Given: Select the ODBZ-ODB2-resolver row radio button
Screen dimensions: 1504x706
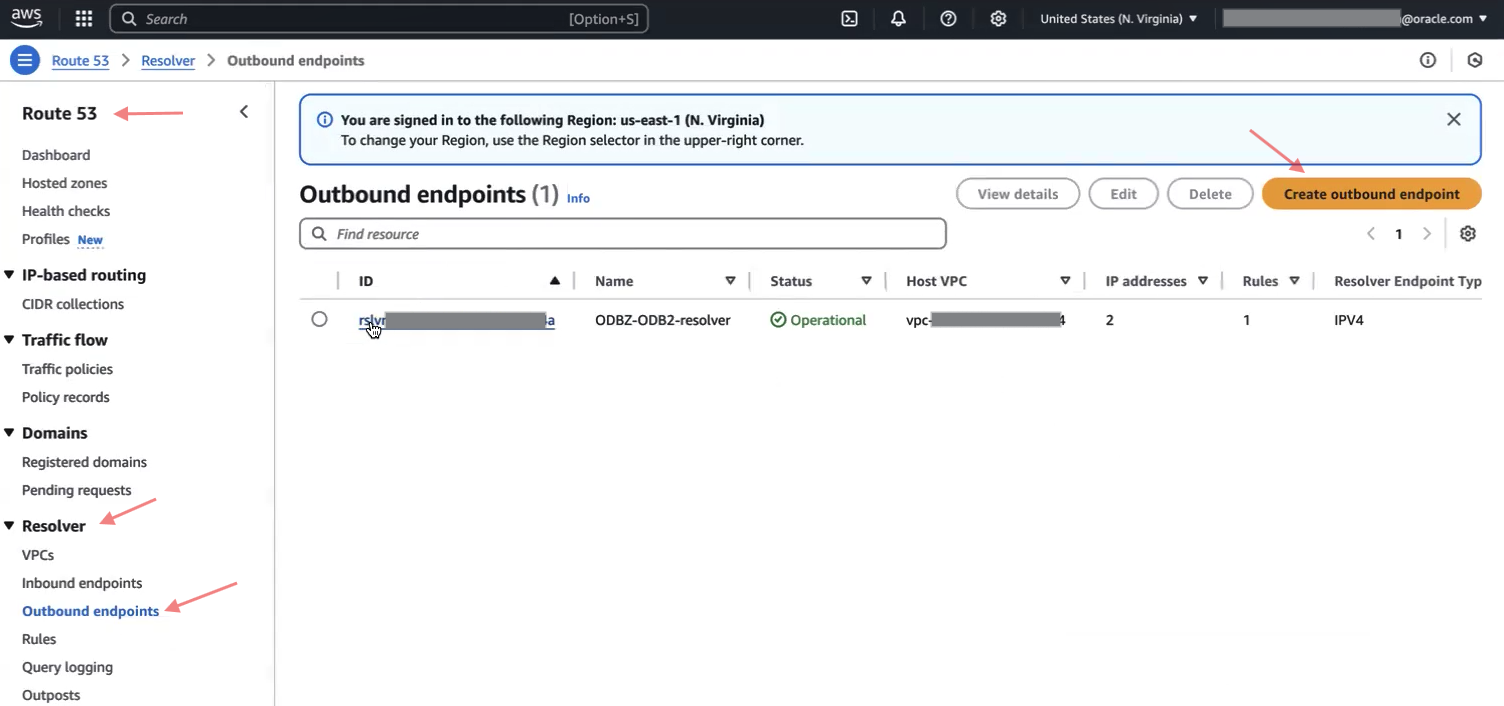Looking at the screenshot, I should [x=319, y=319].
